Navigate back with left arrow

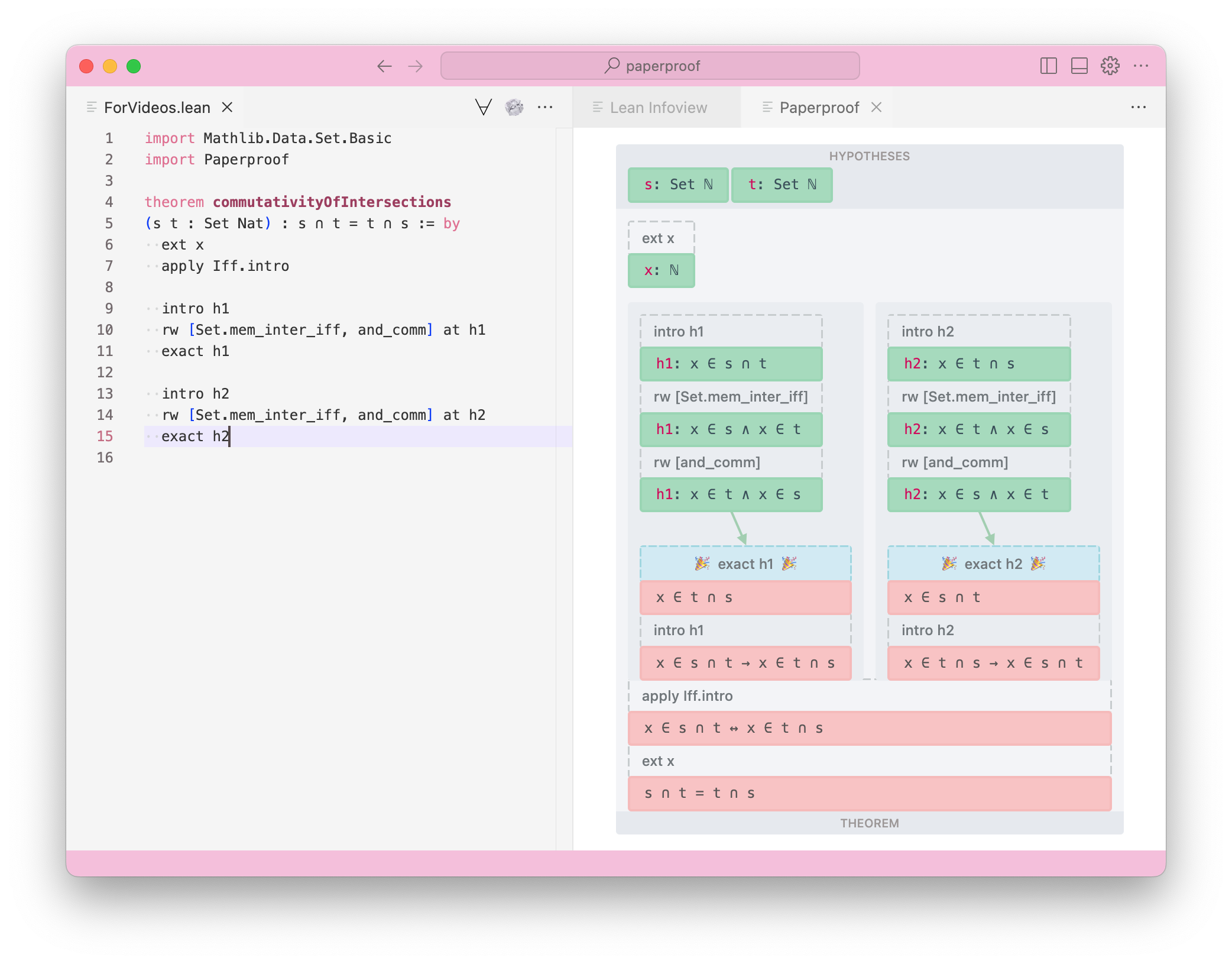(384, 66)
